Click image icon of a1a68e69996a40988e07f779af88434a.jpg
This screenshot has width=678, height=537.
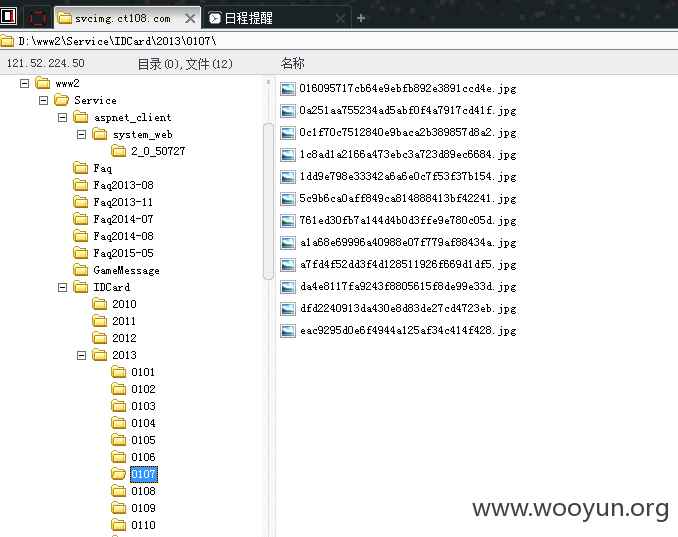288,243
